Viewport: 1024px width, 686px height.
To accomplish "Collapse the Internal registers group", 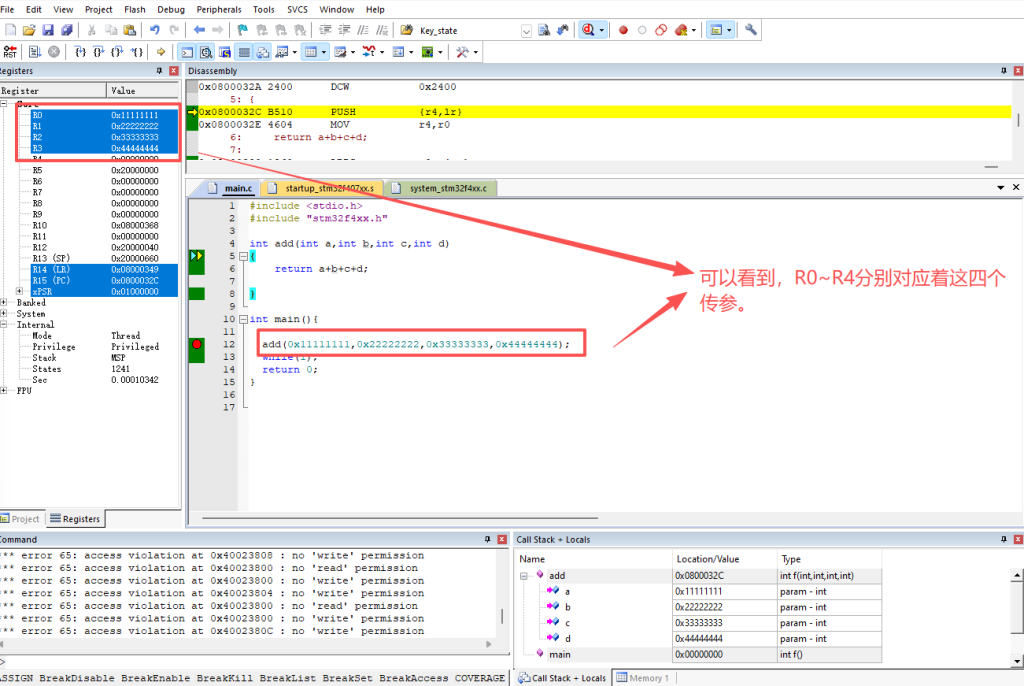I will 6,324.
